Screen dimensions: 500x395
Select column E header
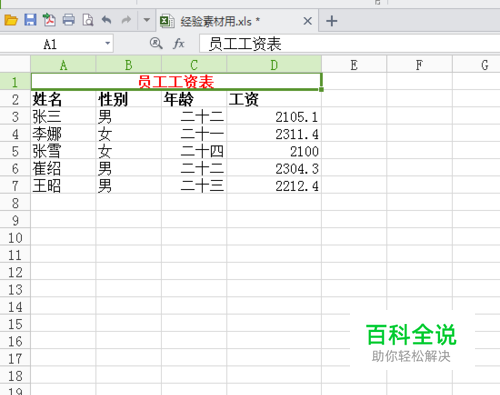pyautogui.click(x=354, y=65)
